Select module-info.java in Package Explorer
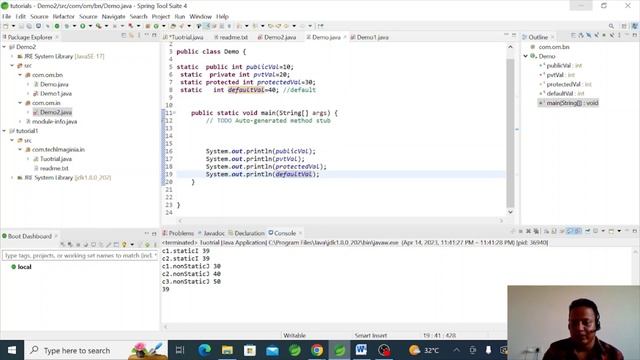The image size is (640, 360). 51,122
